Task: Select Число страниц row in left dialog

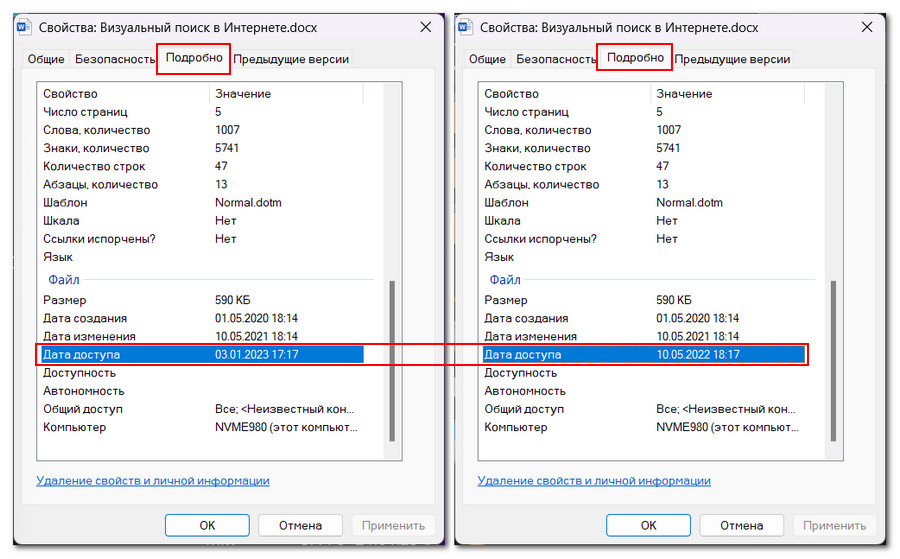Action: click(201, 112)
